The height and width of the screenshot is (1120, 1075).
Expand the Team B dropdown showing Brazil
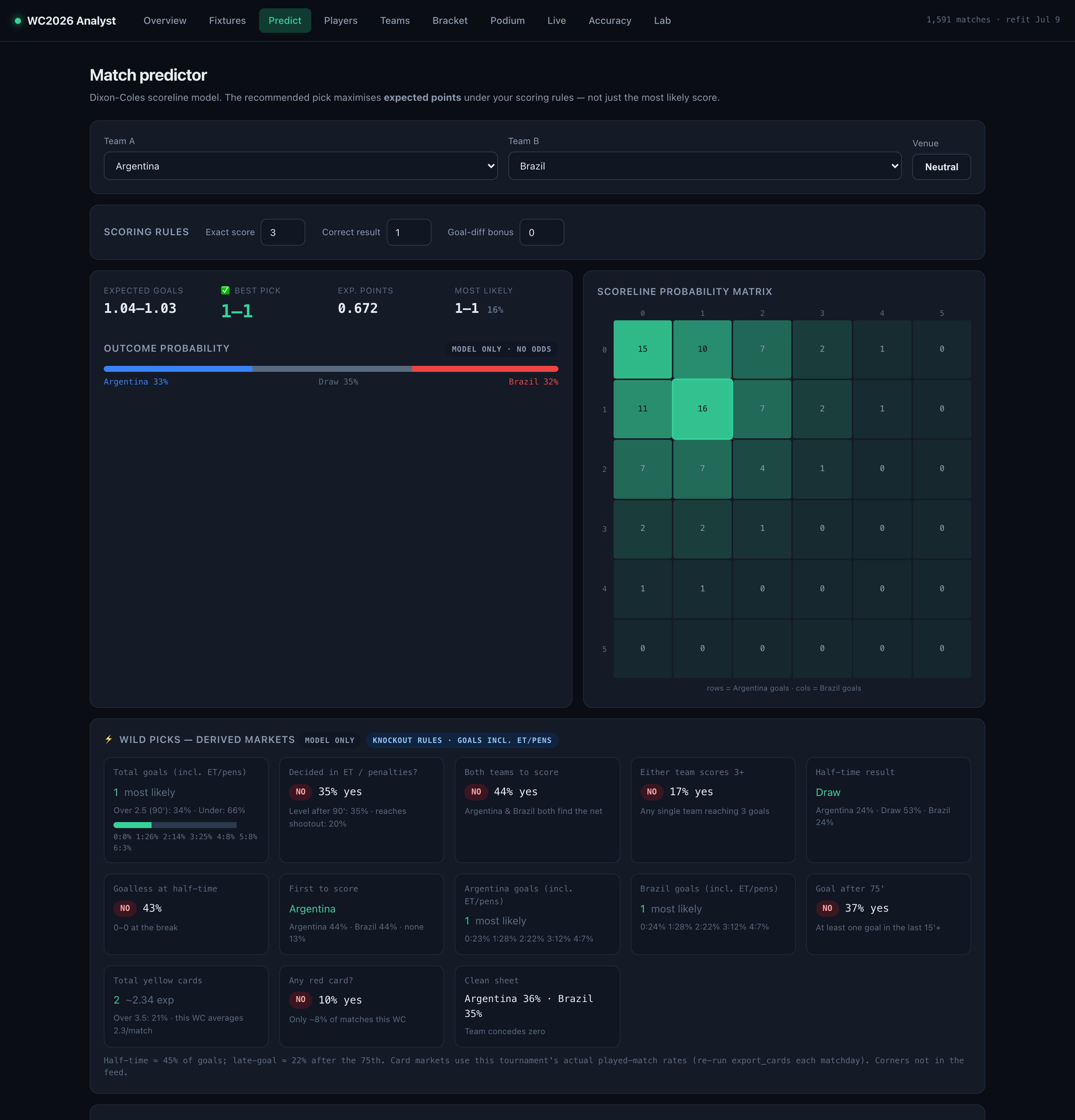[704, 166]
